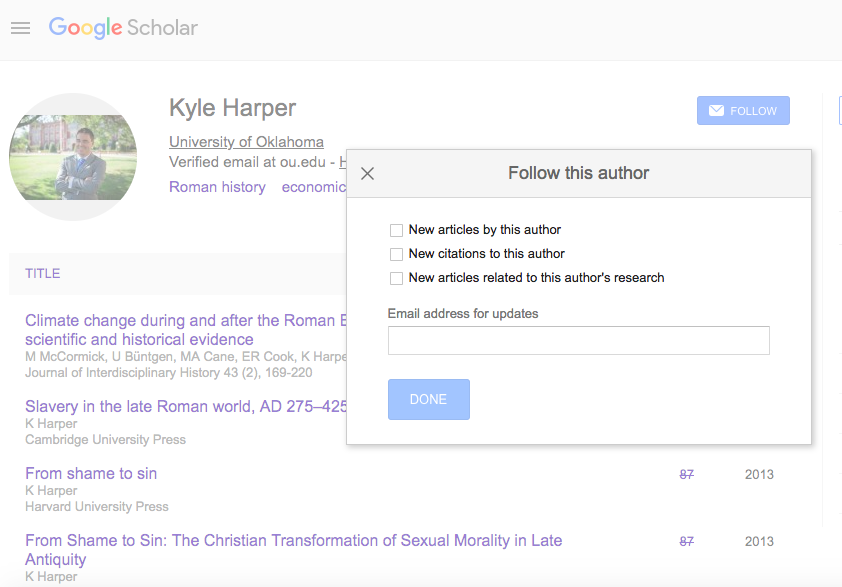This screenshot has width=842, height=587.
Task: Open the From shame to sin article
Action: [x=91, y=473]
